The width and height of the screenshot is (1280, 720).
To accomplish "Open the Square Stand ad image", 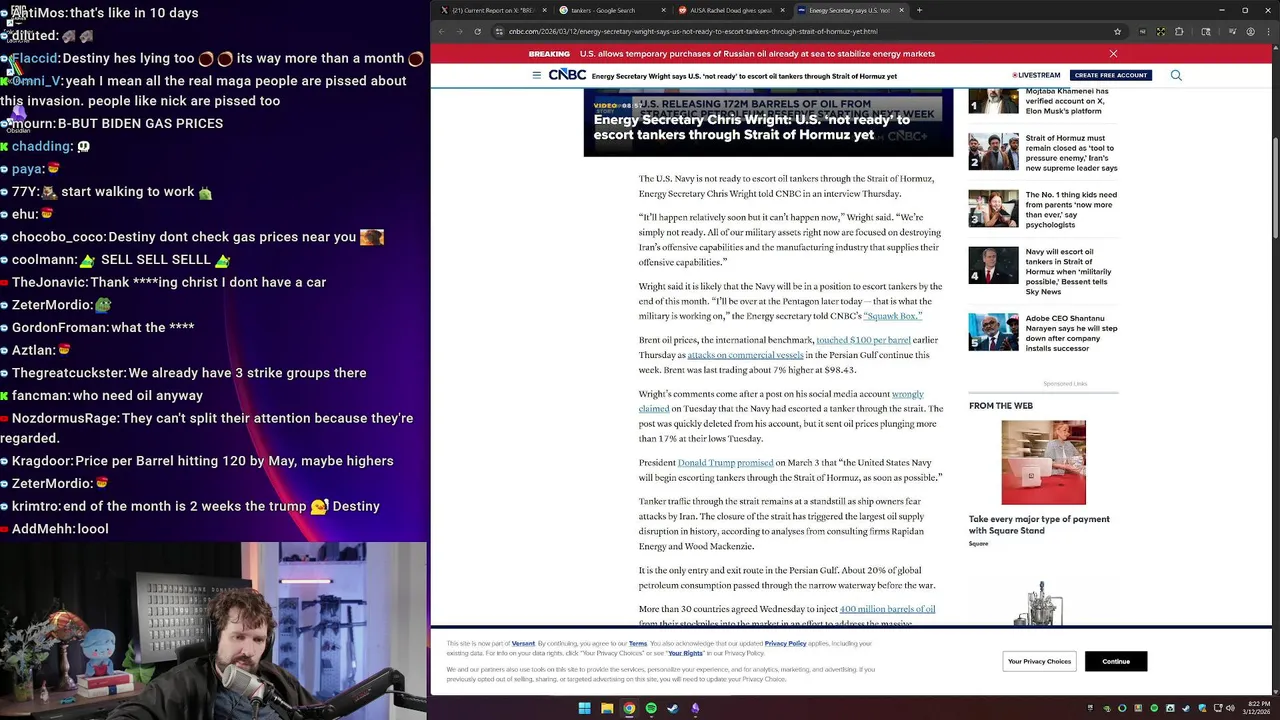I will [x=1043, y=462].
